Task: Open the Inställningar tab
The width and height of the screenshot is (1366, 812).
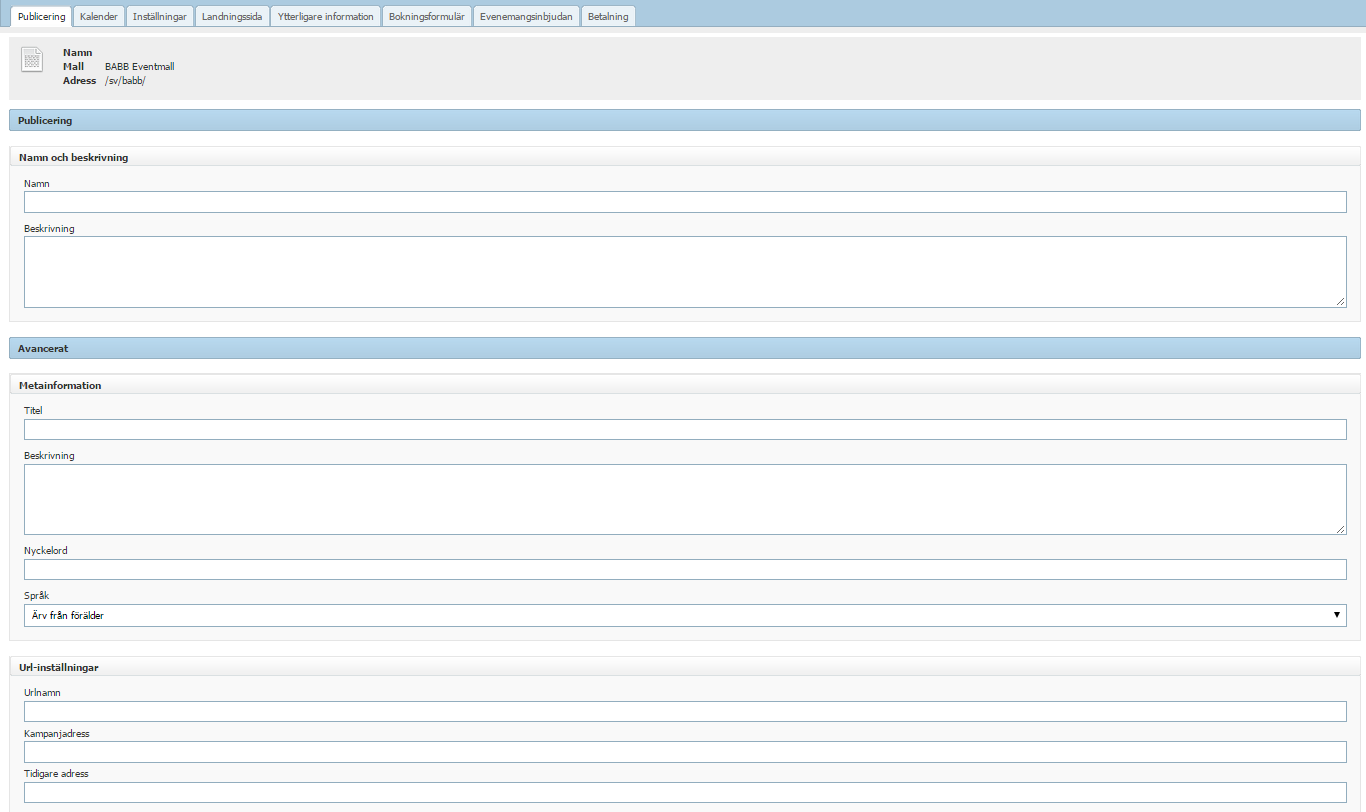Action: coord(160,16)
